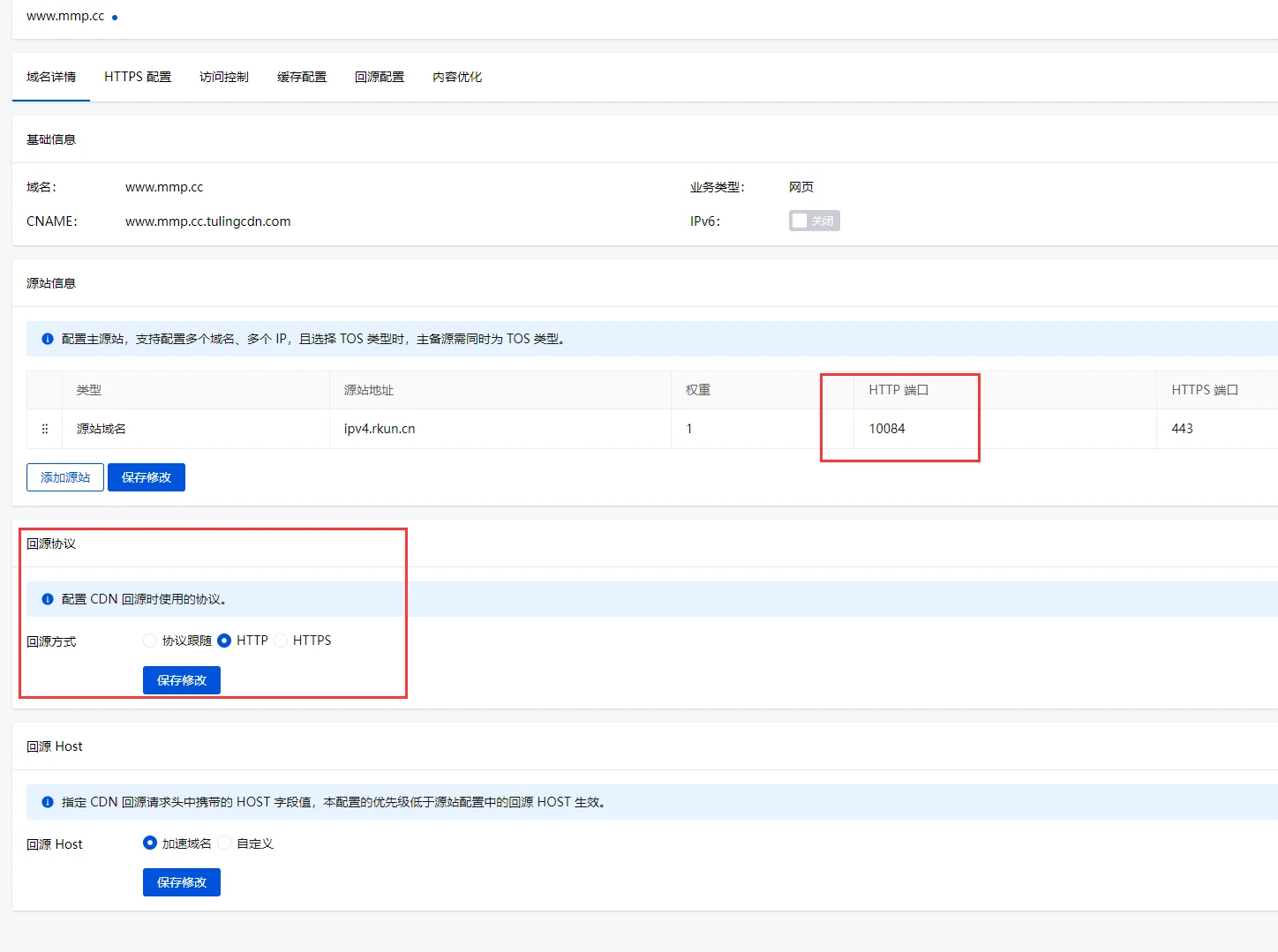
Task: Click info icon in source station notice
Action: pyautogui.click(x=48, y=339)
